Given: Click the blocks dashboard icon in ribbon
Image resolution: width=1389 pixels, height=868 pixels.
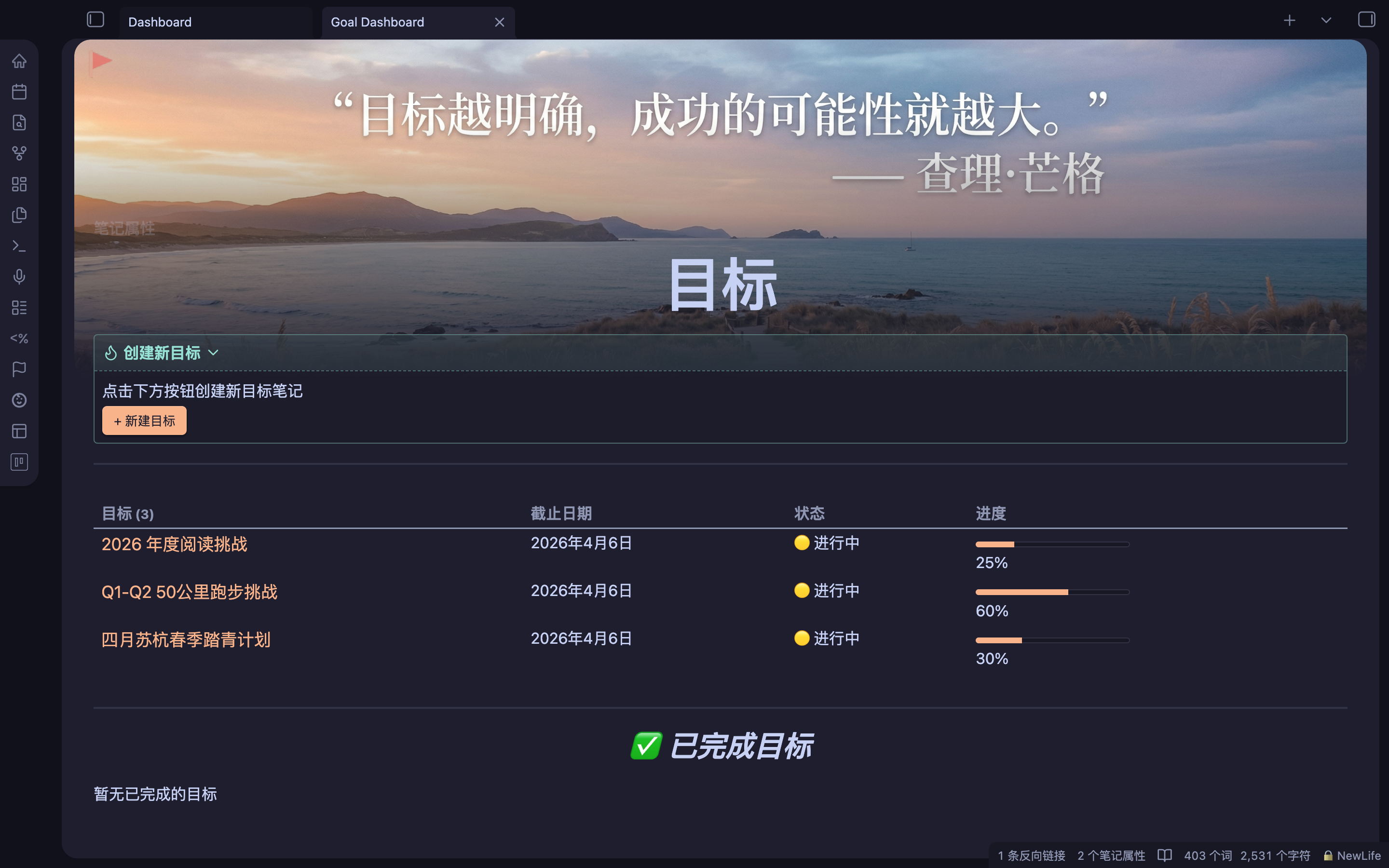Looking at the screenshot, I should (19, 184).
